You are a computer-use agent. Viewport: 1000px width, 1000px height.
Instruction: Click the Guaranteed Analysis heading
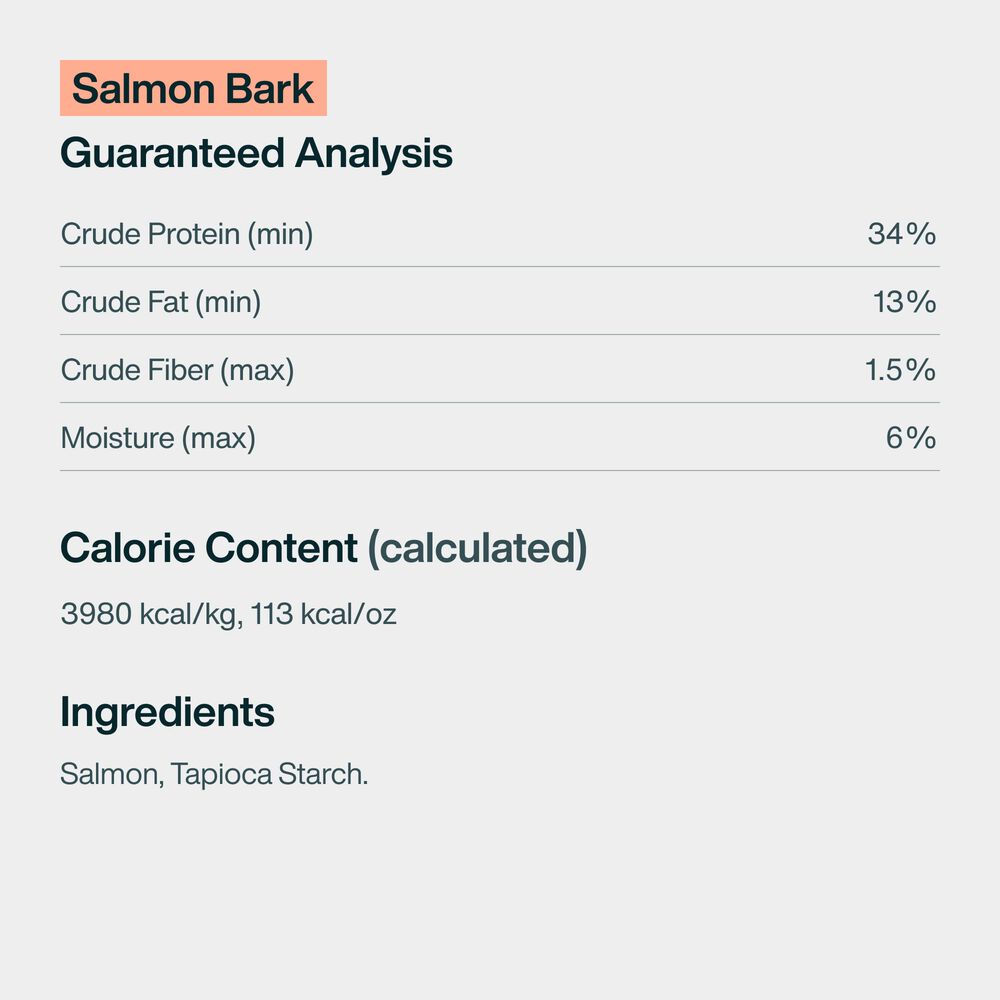click(256, 154)
